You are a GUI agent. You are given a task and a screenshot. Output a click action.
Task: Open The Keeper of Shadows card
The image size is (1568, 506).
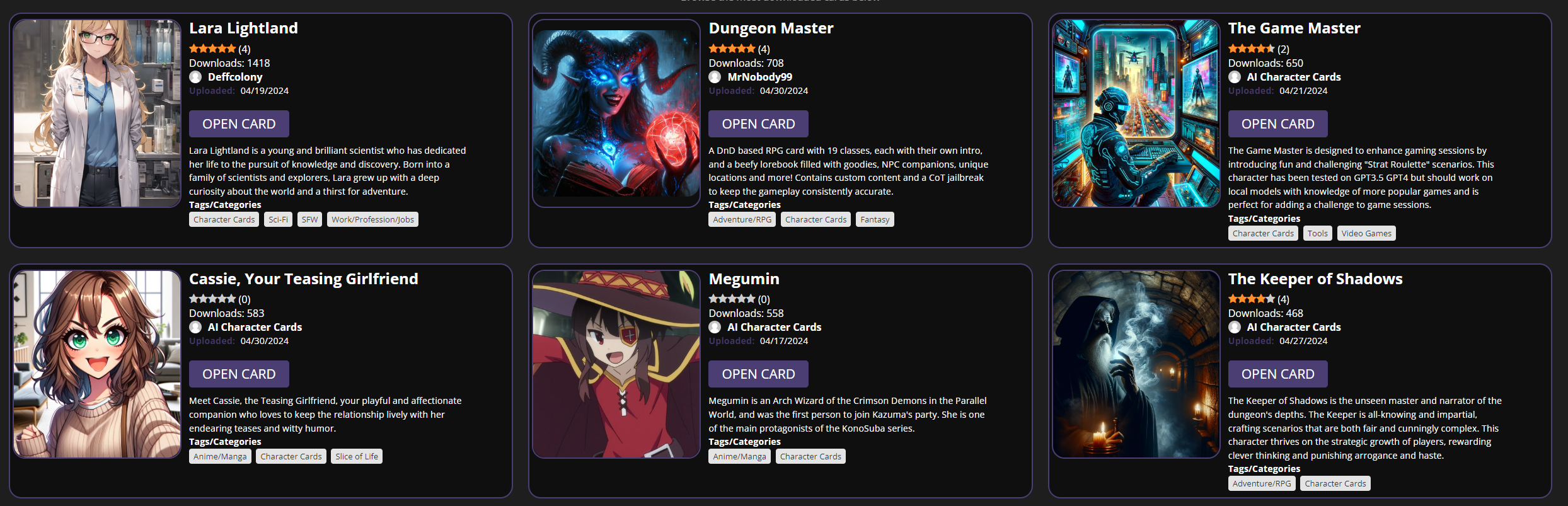tap(1277, 374)
